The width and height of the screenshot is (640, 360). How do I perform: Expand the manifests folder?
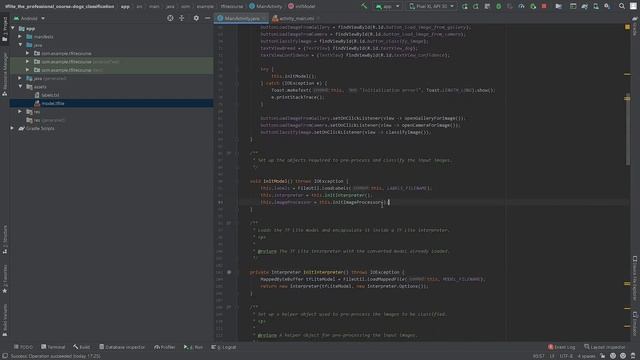[x=20, y=37]
